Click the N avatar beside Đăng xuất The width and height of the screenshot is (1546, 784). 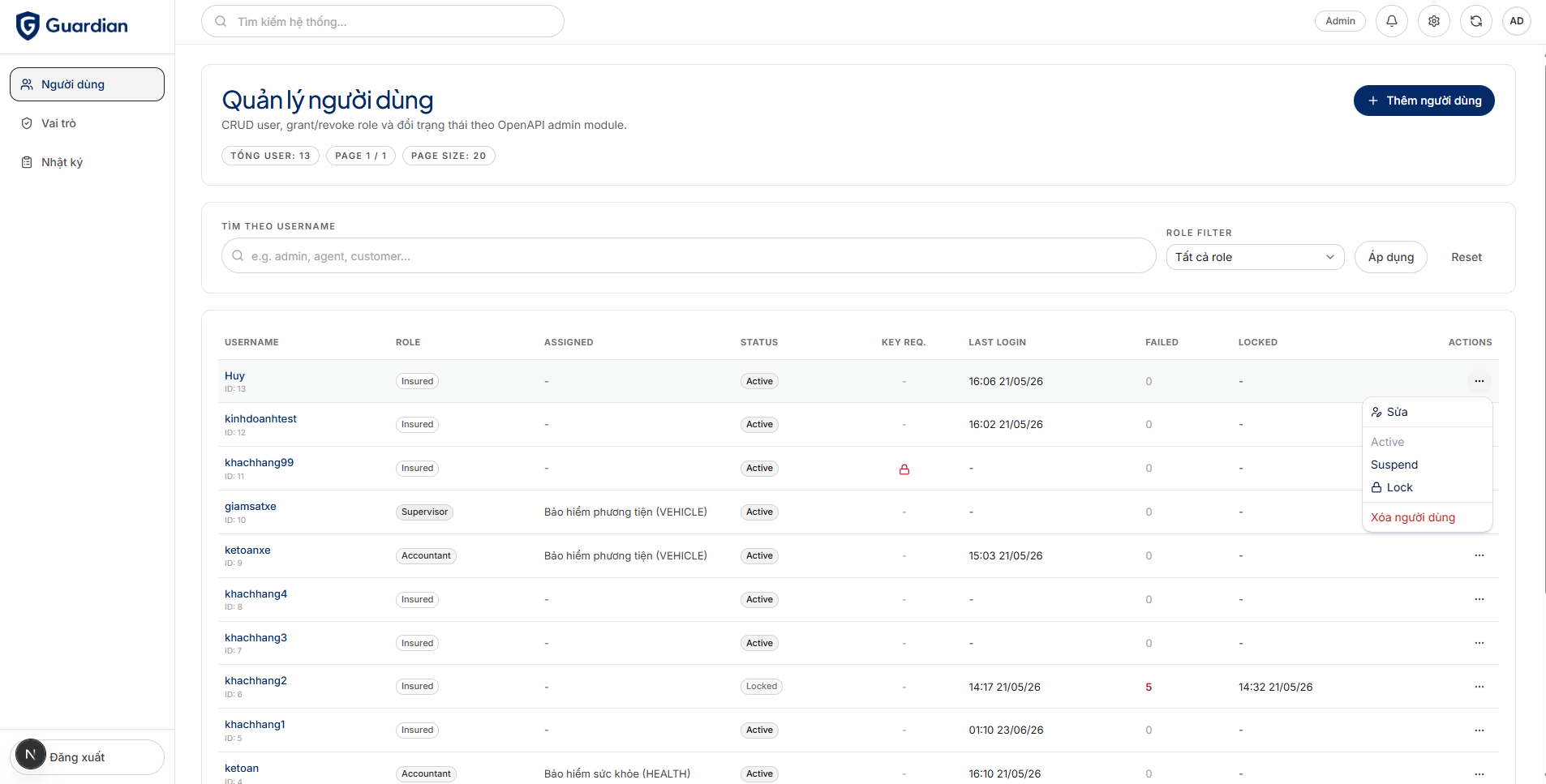(x=31, y=754)
